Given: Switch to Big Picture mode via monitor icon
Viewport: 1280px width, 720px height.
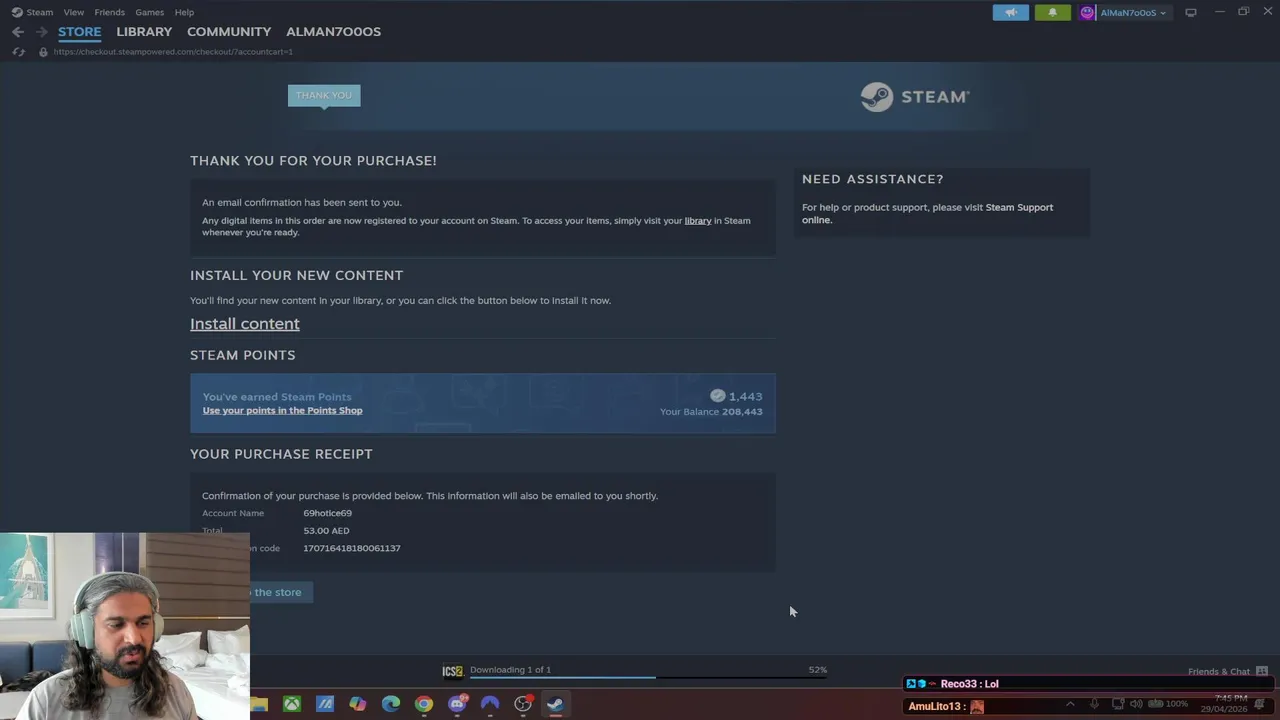Looking at the screenshot, I should click(x=1191, y=13).
